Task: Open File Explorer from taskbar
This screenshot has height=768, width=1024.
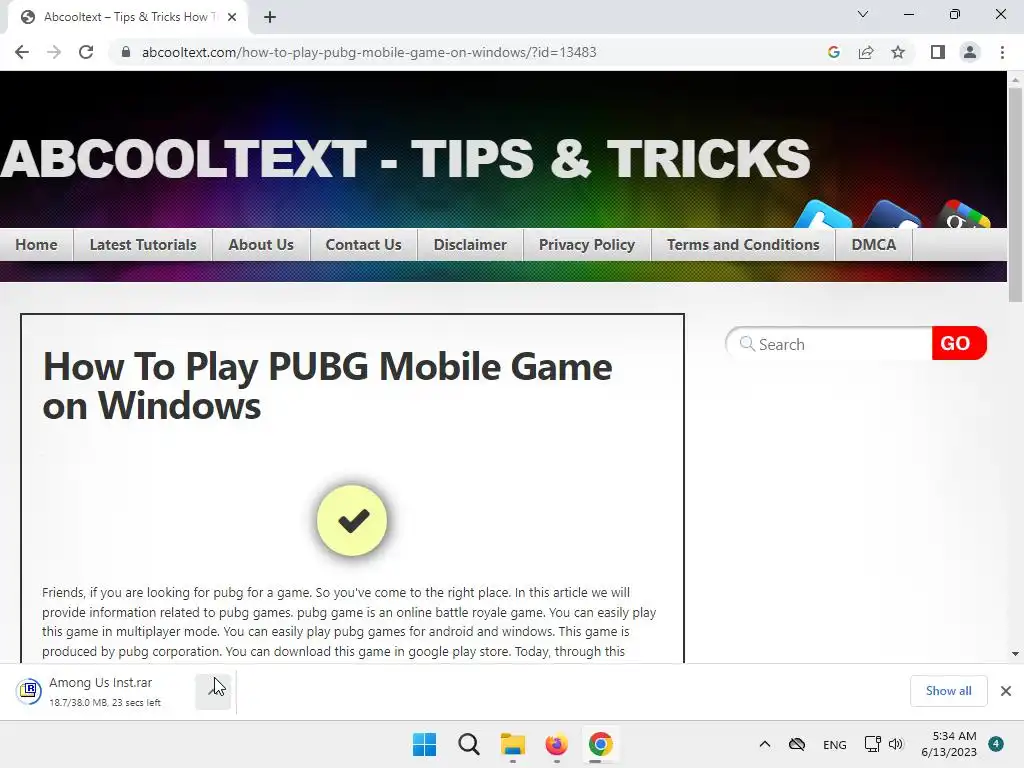Action: (x=513, y=744)
